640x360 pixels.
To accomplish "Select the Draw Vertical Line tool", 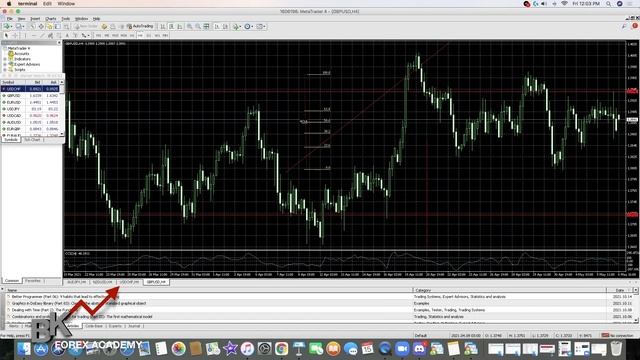I will (x=25, y=36).
